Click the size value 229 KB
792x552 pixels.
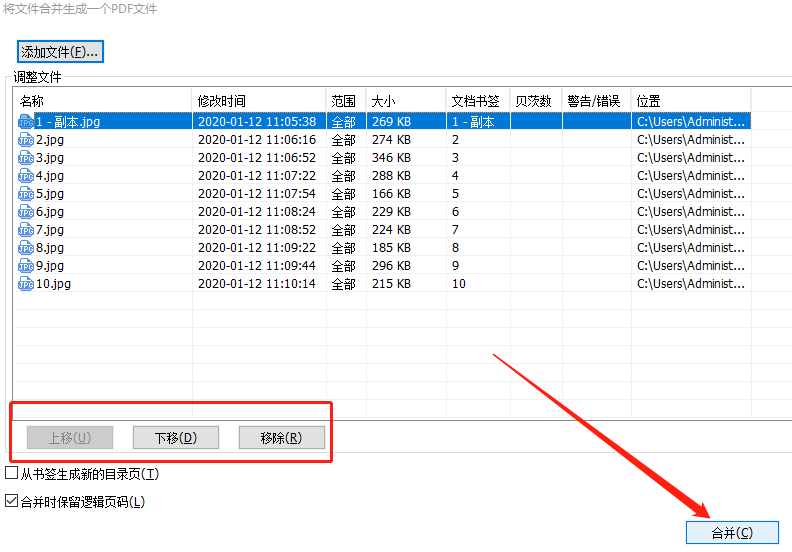click(x=391, y=212)
